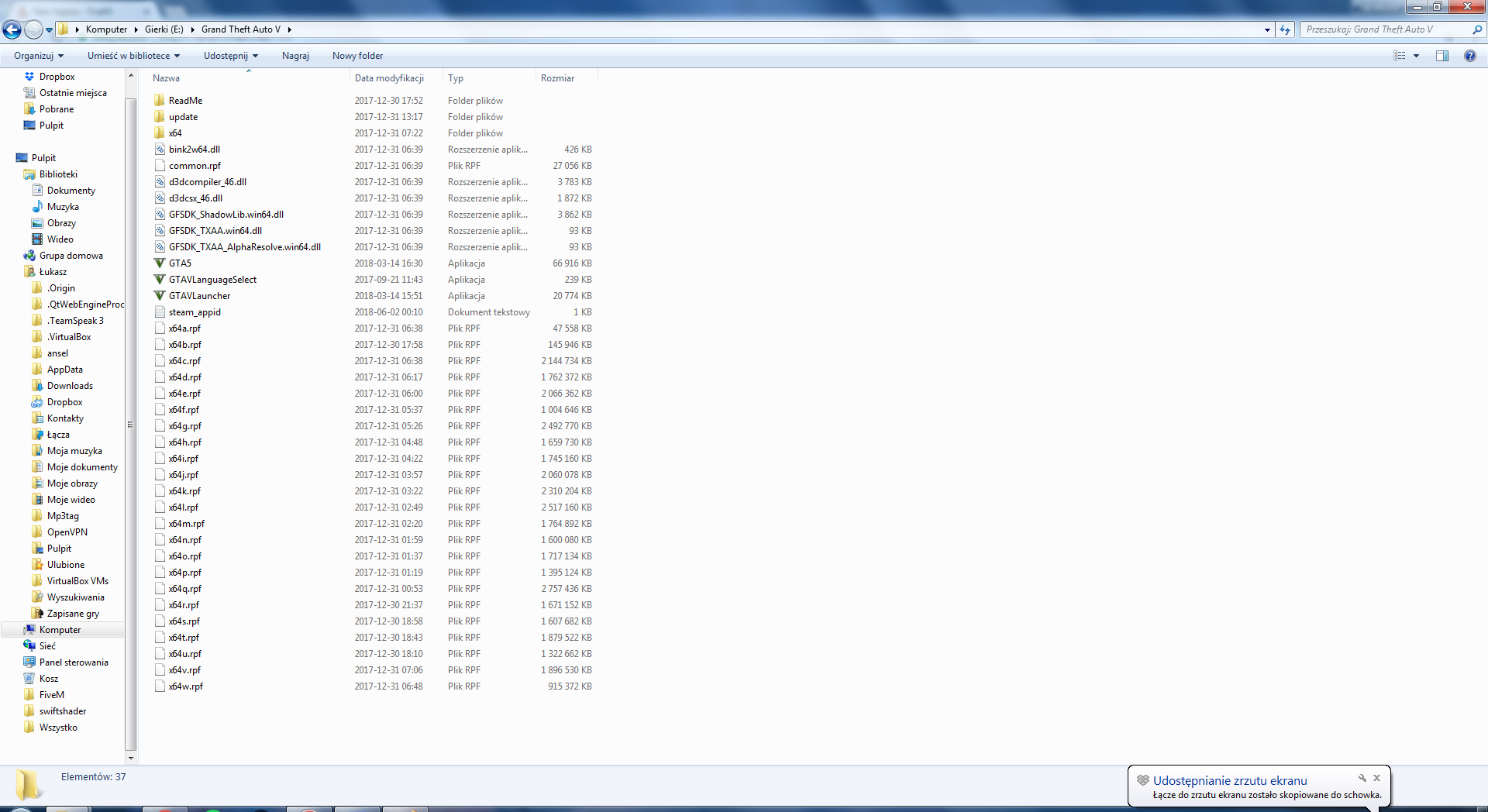This screenshot has height=812, width=1488.
Task: Open options wrench on the screenshot notification
Action: pyautogui.click(x=1362, y=778)
